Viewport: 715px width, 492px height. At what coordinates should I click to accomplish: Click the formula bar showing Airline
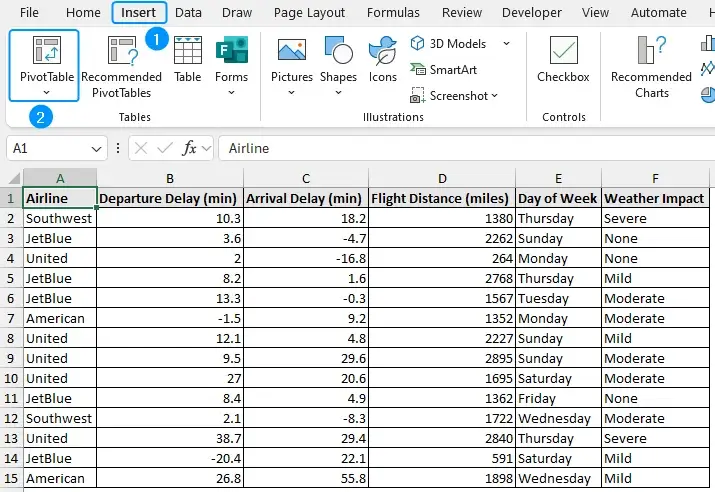467,148
